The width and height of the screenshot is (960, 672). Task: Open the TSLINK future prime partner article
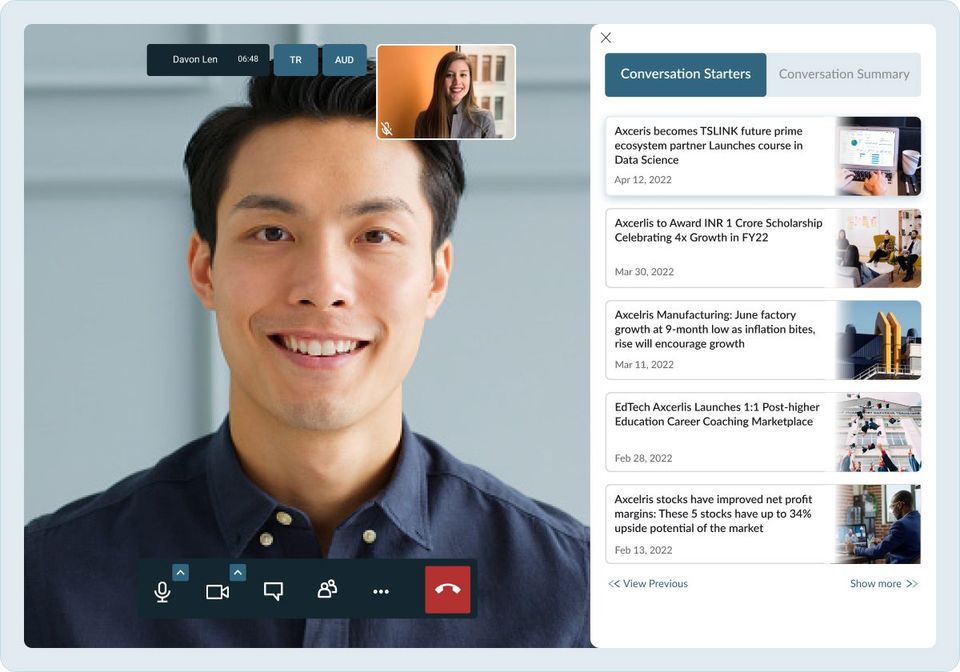pos(763,156)
